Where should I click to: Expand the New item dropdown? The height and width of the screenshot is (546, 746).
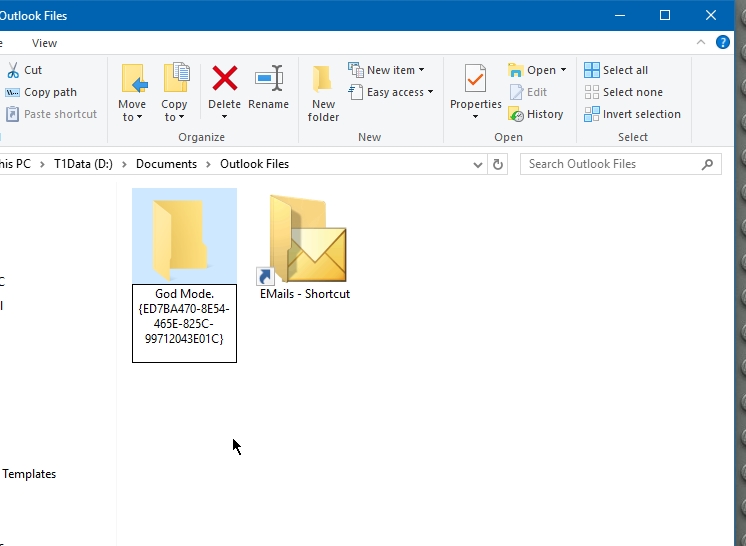[x=421, y=70]
